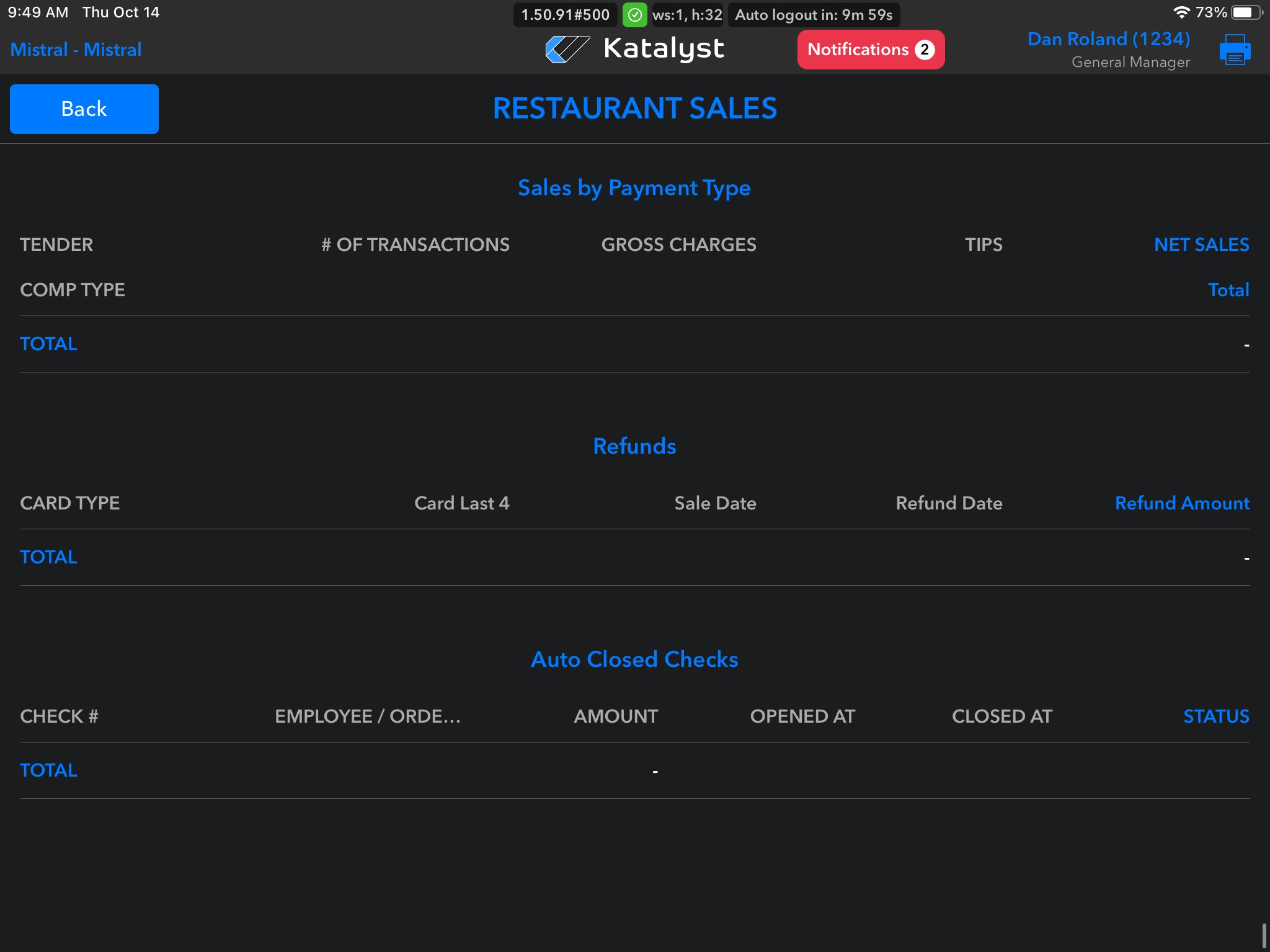Click the vertical scrollbar indicator
The height and width of the screenshot is (952, 1270).
click(1264, 935)
